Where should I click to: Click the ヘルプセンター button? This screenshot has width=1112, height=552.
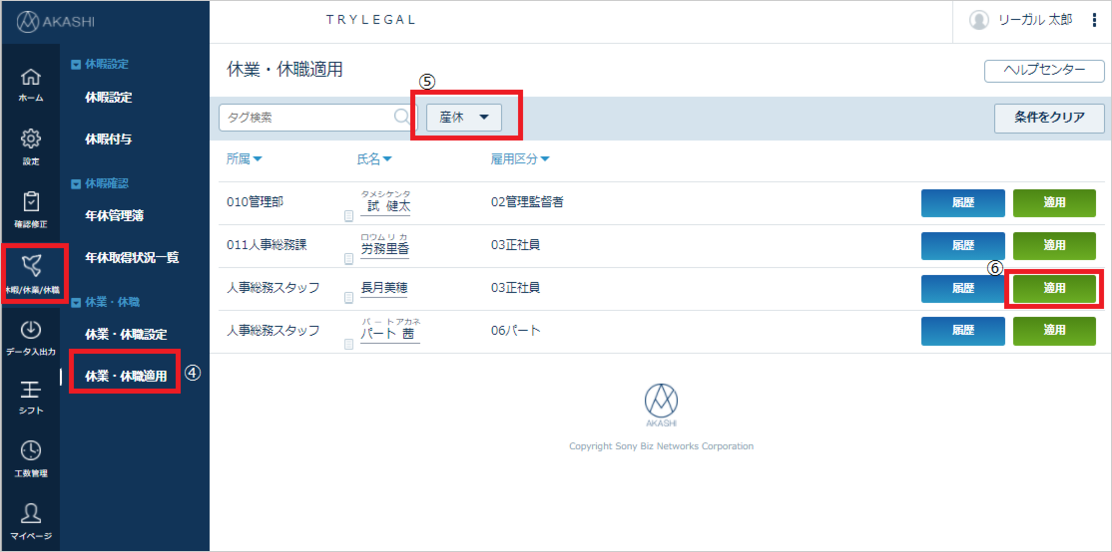(x=1044, y=70)
